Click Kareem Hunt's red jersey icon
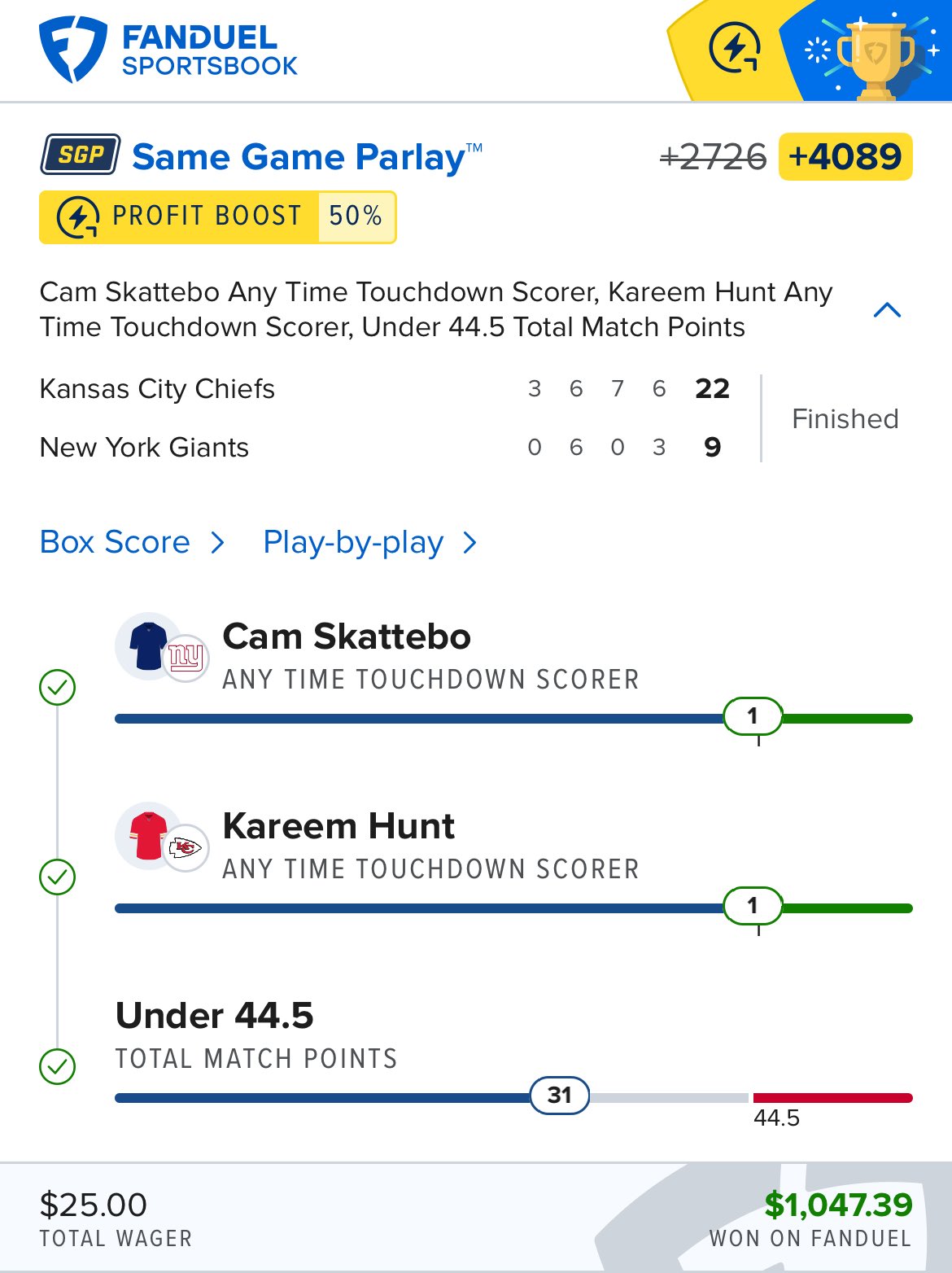 [148, 835]
